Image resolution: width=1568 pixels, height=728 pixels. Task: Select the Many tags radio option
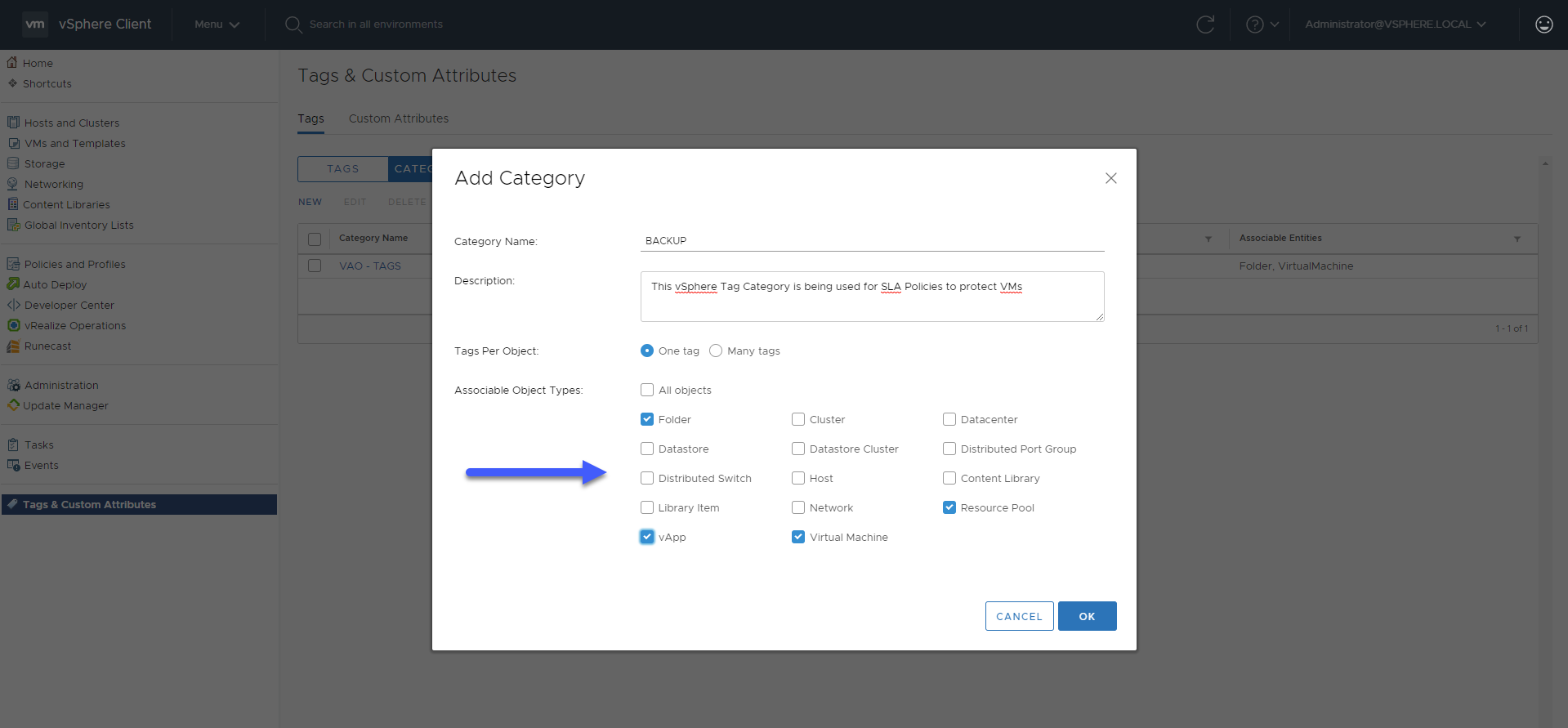[x=716, y=351]
